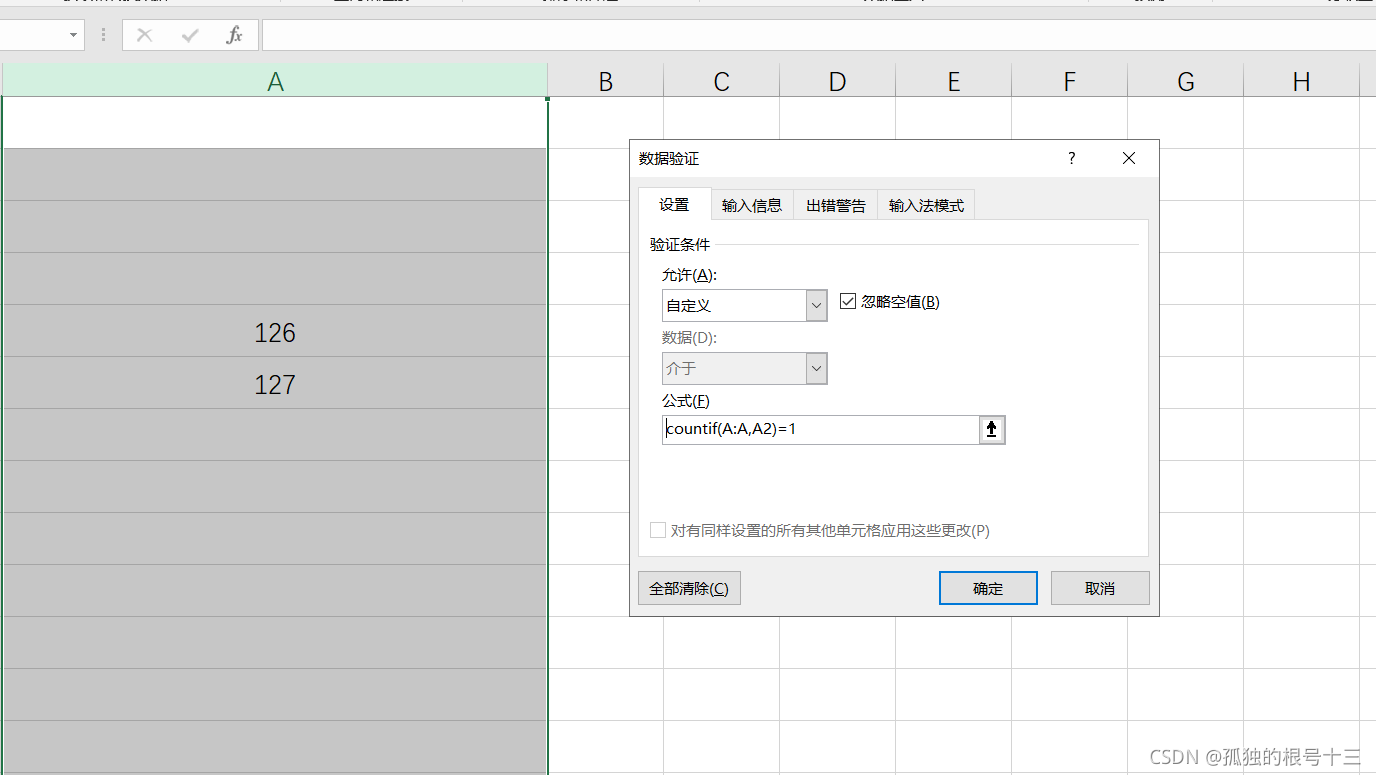Click the cell containing 127
The image size is (1376, 775).
coord(275,383)
